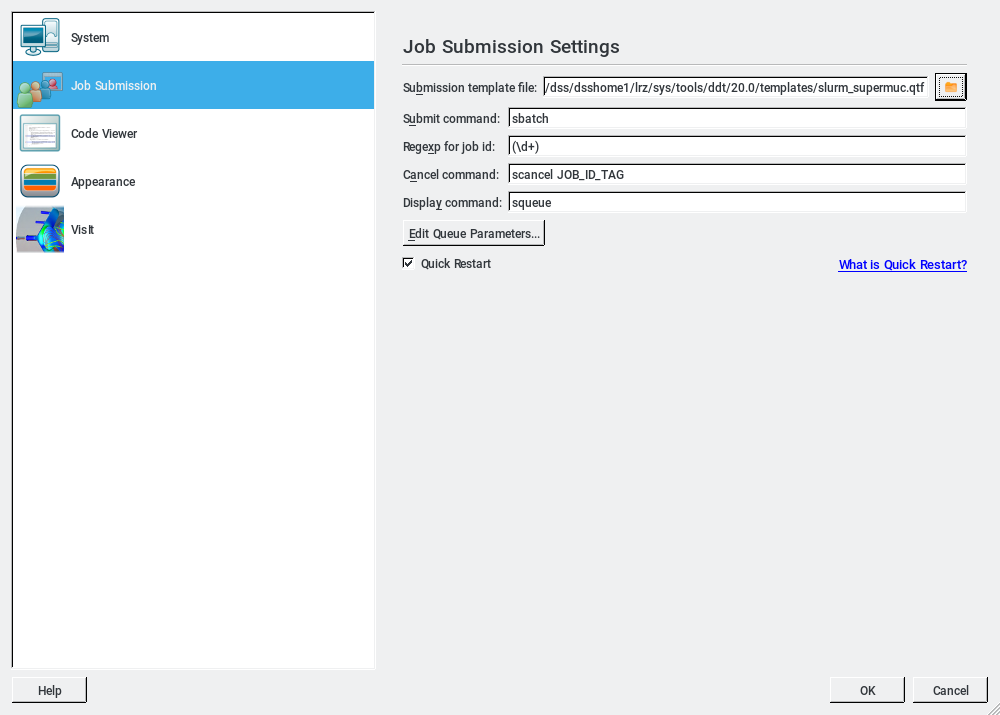Click the VisIt simulation icon
The height and width of the screenshot is (715, 1000).
40,230
